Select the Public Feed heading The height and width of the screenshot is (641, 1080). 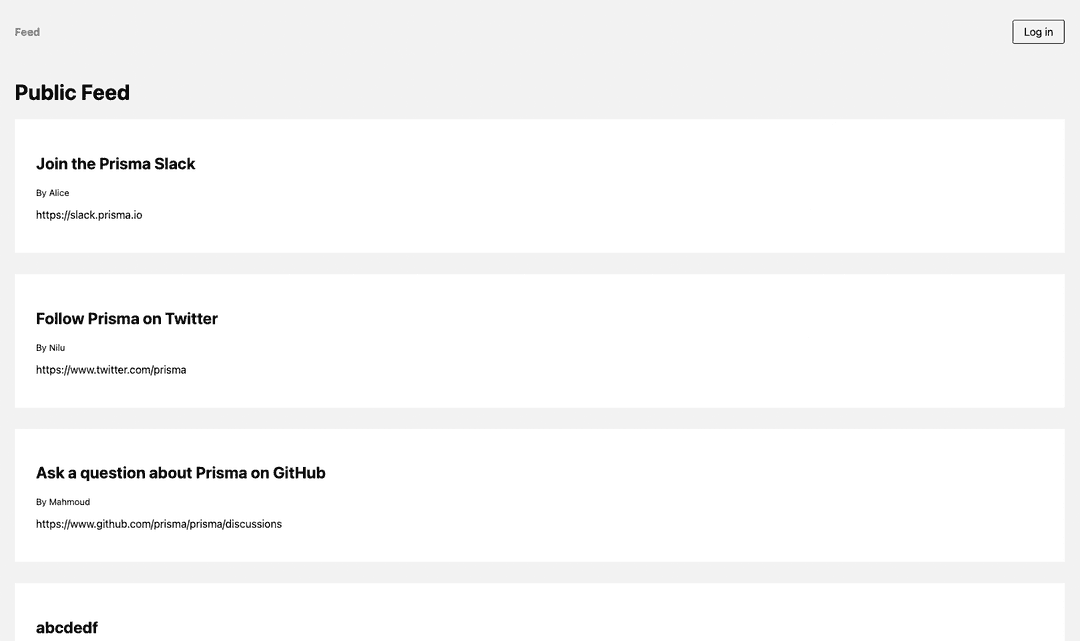click(x=72, y=92)
